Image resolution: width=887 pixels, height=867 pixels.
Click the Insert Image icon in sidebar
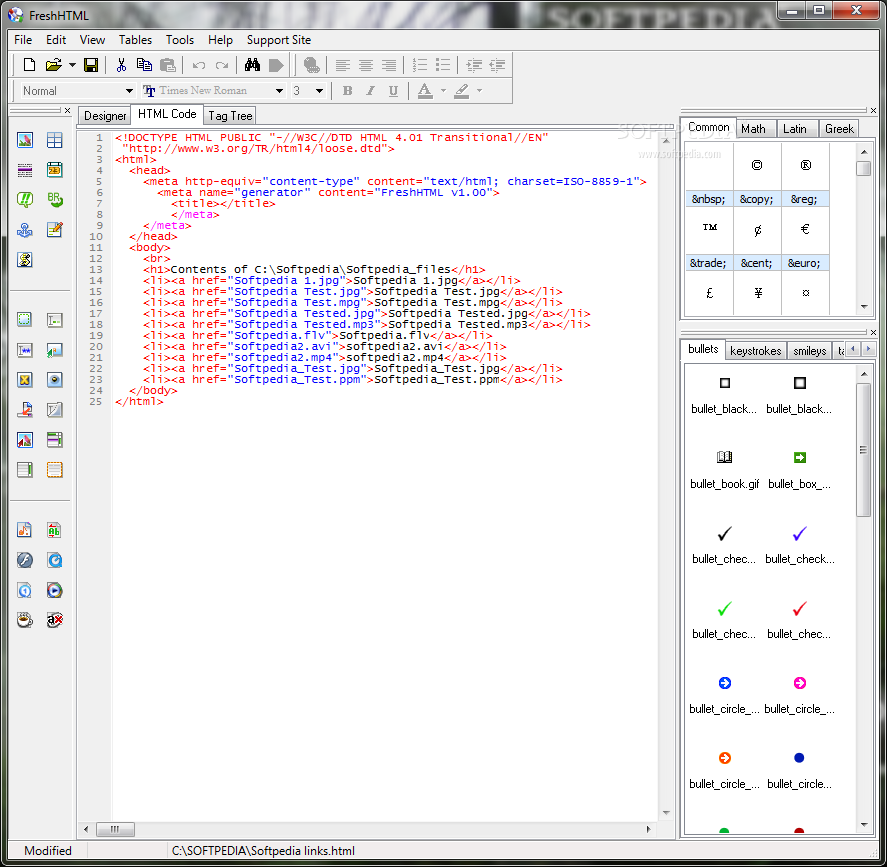[25, 141]
